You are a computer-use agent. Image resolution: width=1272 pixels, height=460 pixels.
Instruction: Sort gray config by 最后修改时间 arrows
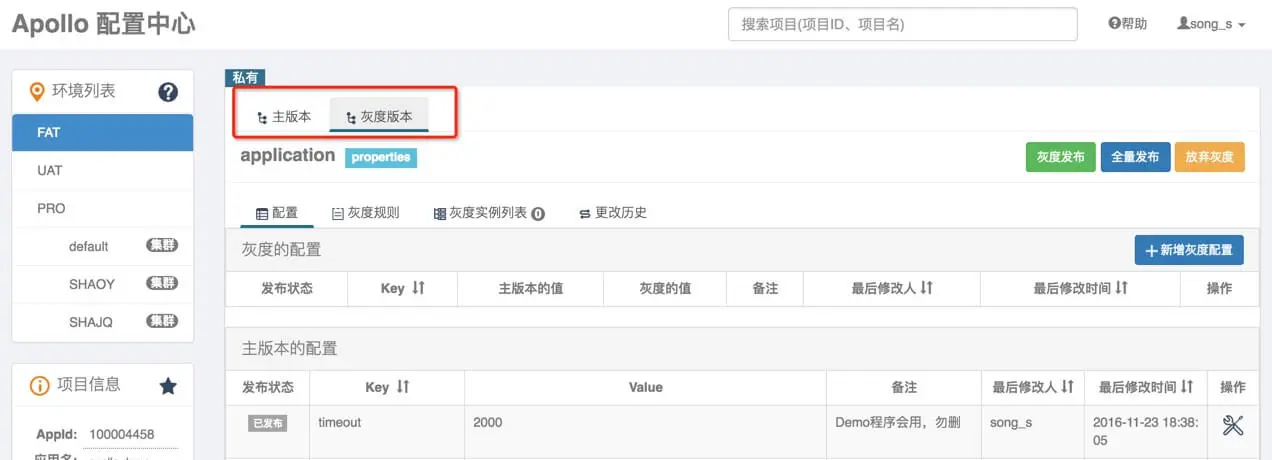coord(1121,288)
